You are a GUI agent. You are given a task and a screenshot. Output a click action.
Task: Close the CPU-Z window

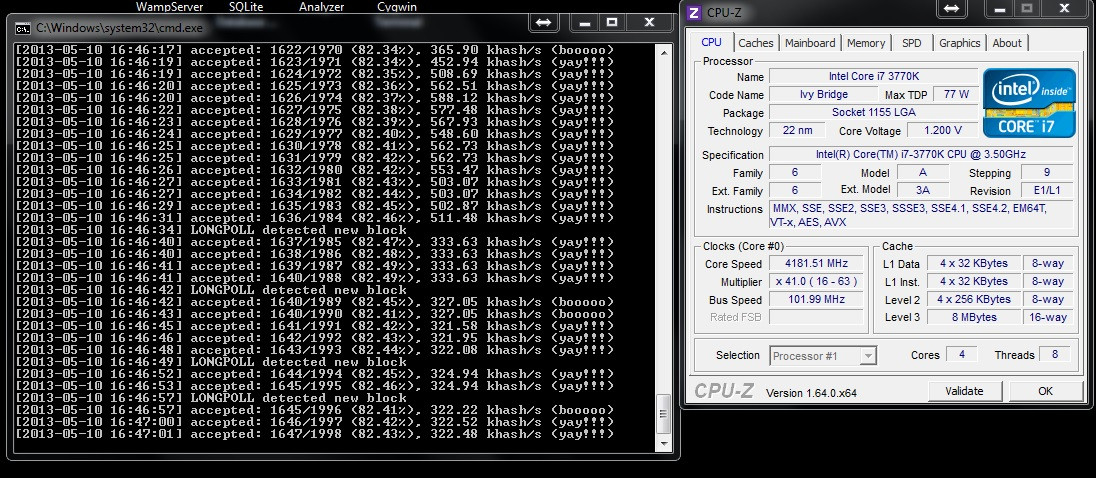pos(1064,9)
